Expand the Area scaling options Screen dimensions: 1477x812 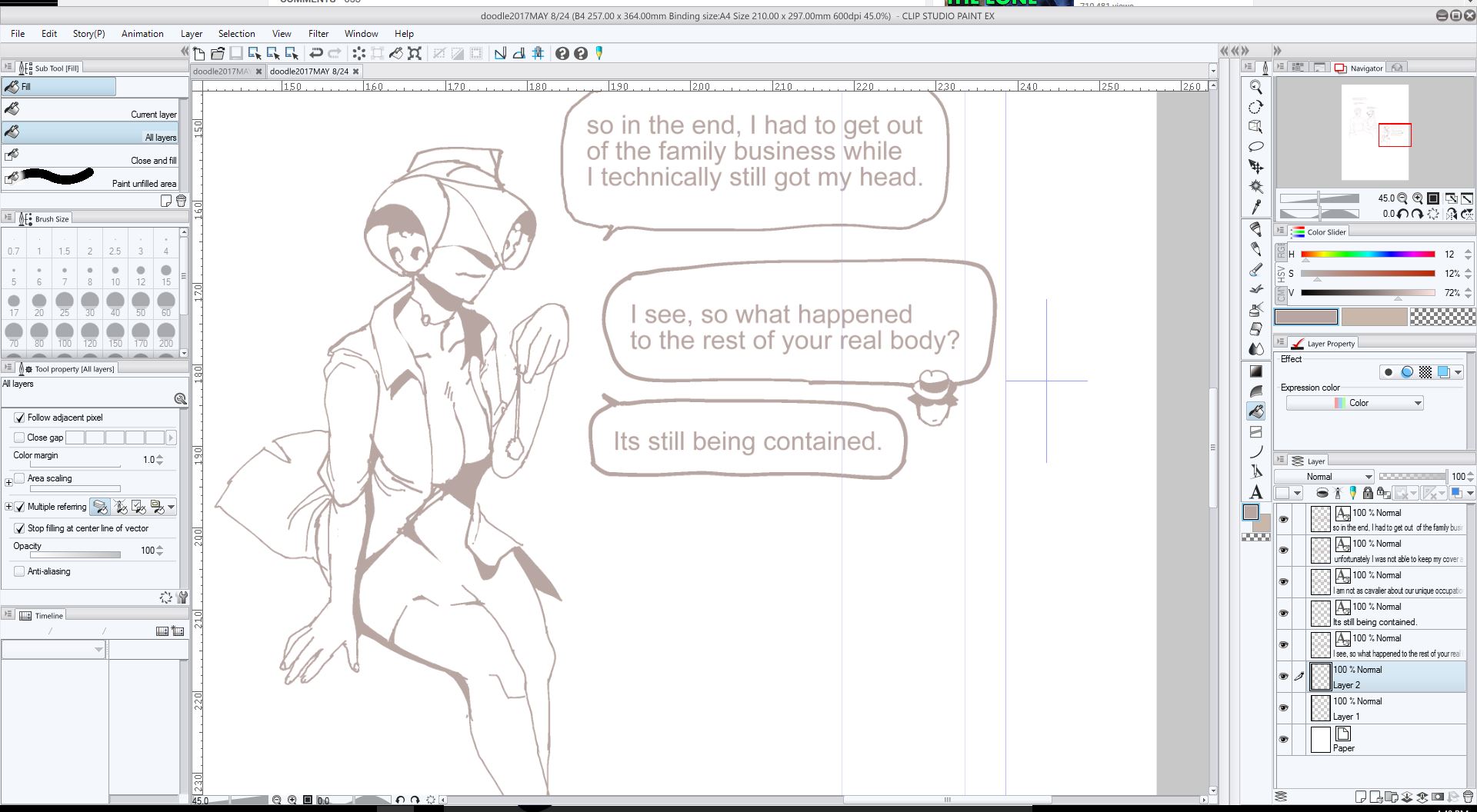tap(8, 483)
